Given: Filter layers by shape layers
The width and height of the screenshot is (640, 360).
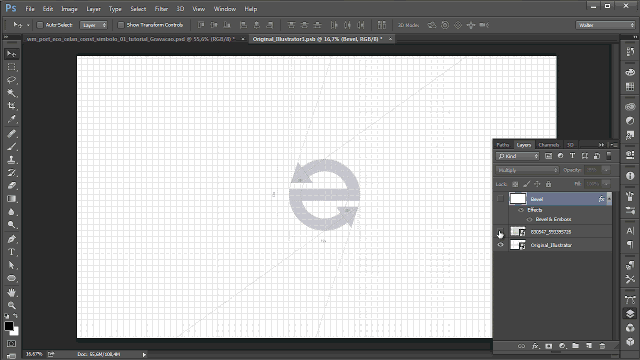Looking at the screenshot, I should click(x=584, y=156).
